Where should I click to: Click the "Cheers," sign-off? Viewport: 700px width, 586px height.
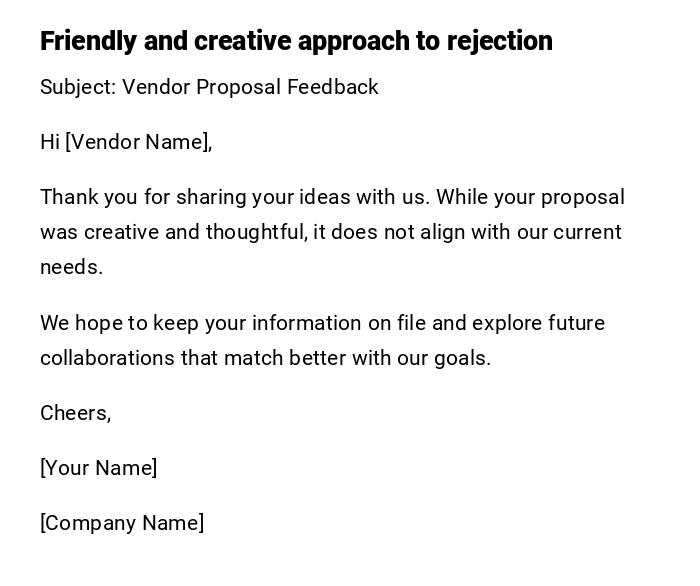pos(75,413)
